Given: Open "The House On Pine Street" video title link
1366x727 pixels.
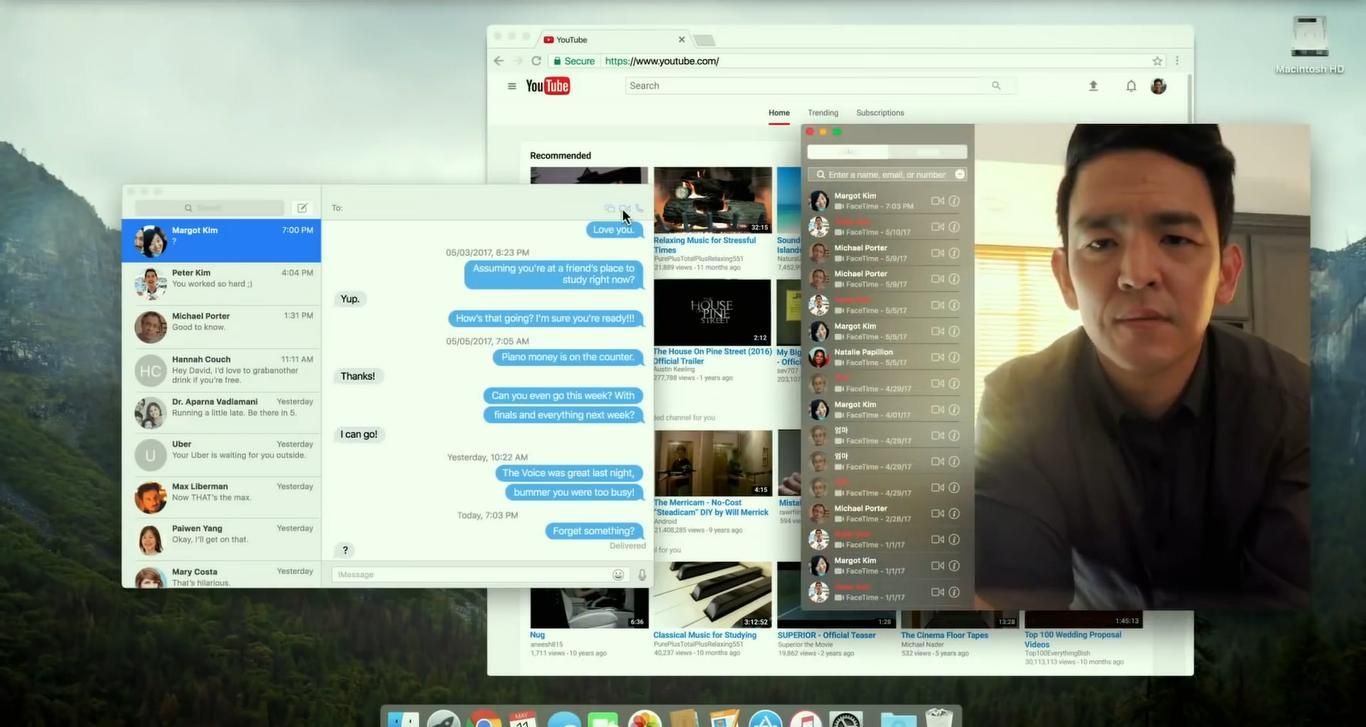Looking at the screenshot, I should coord(712,356).
